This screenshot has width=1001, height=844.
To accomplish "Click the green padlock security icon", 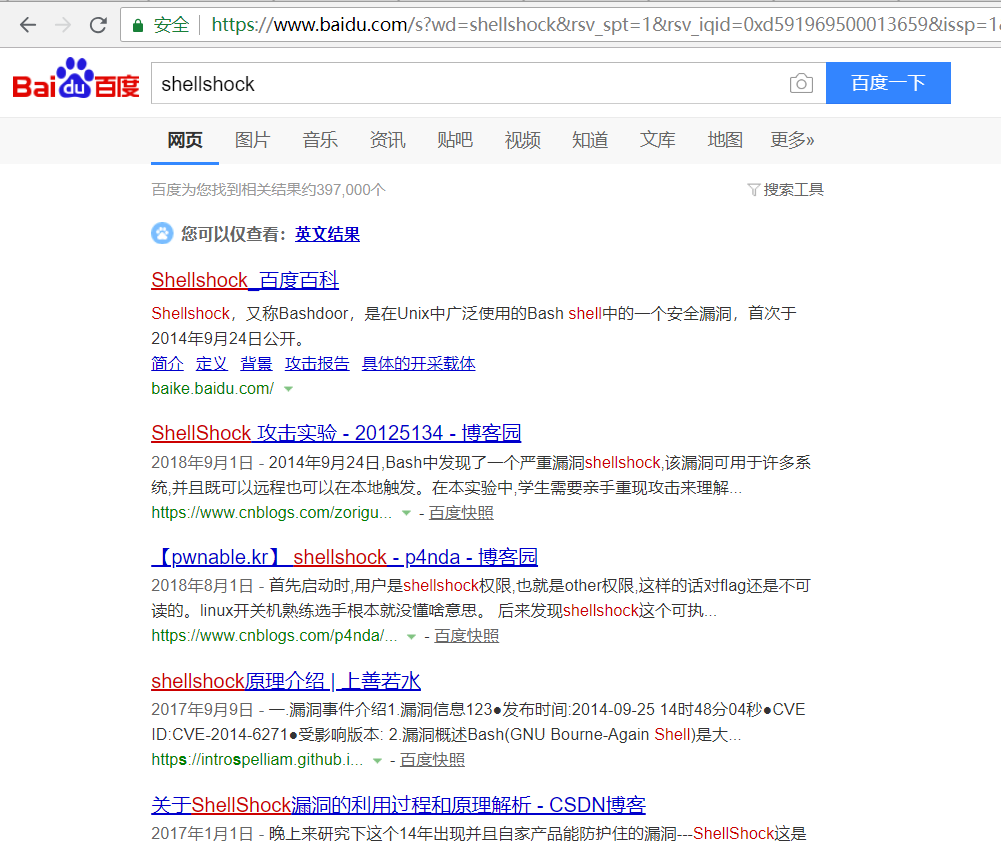I will (x=137, y=26).
